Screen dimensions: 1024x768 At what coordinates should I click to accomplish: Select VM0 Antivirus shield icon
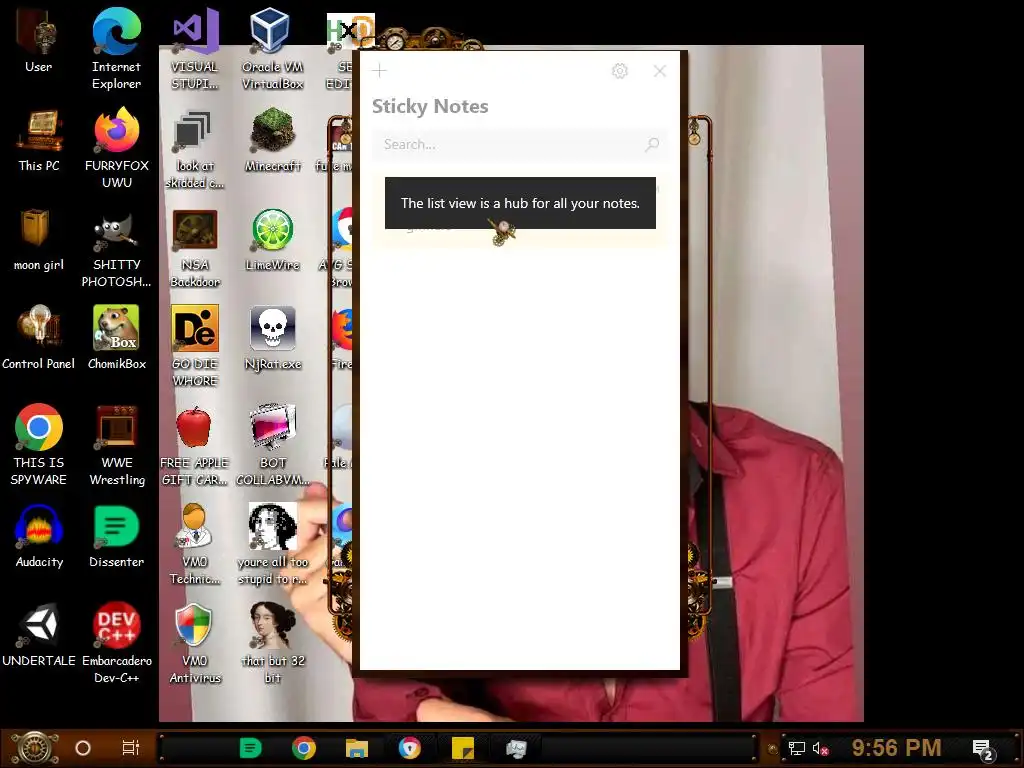tap(195, 643)
